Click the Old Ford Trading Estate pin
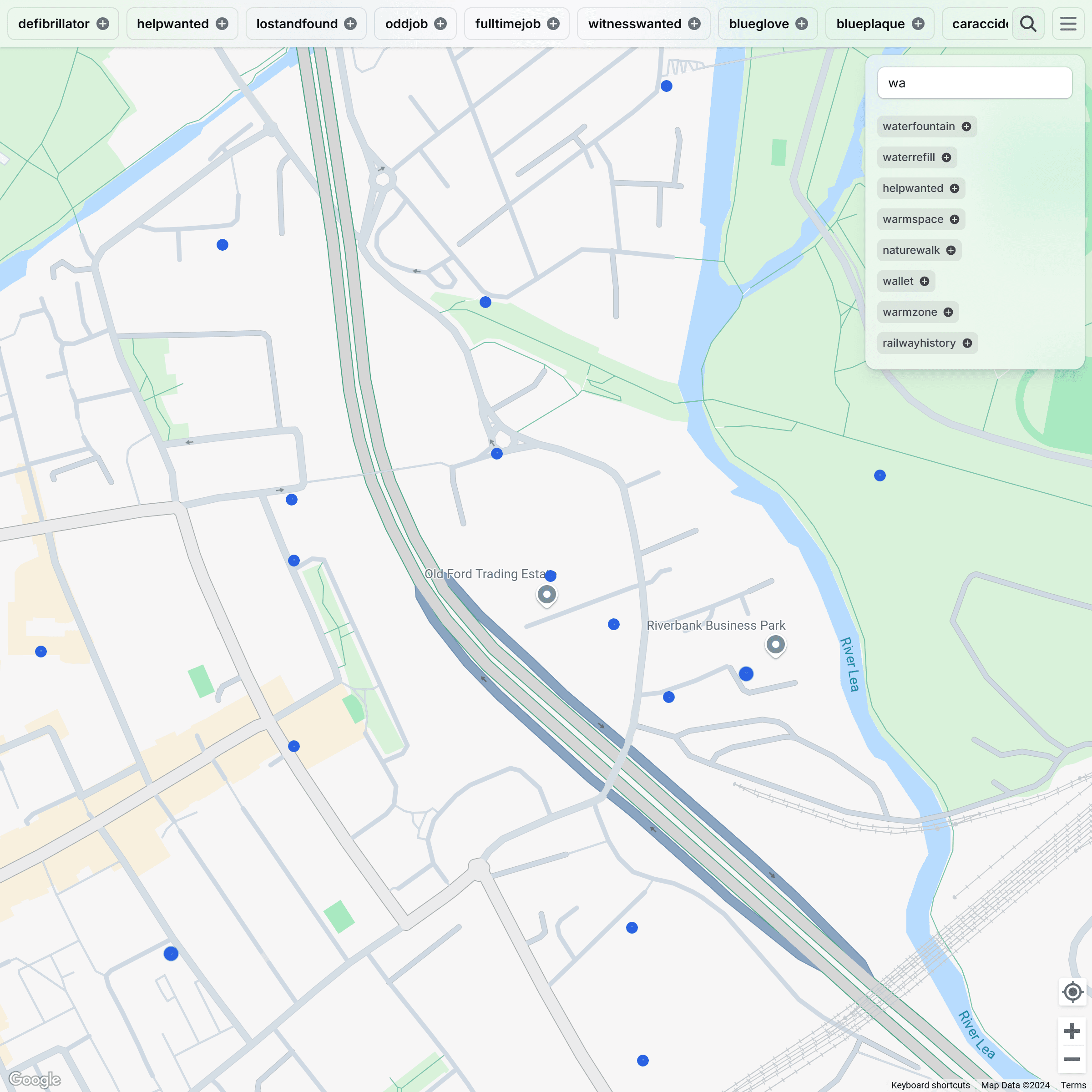 pos(546,595)
